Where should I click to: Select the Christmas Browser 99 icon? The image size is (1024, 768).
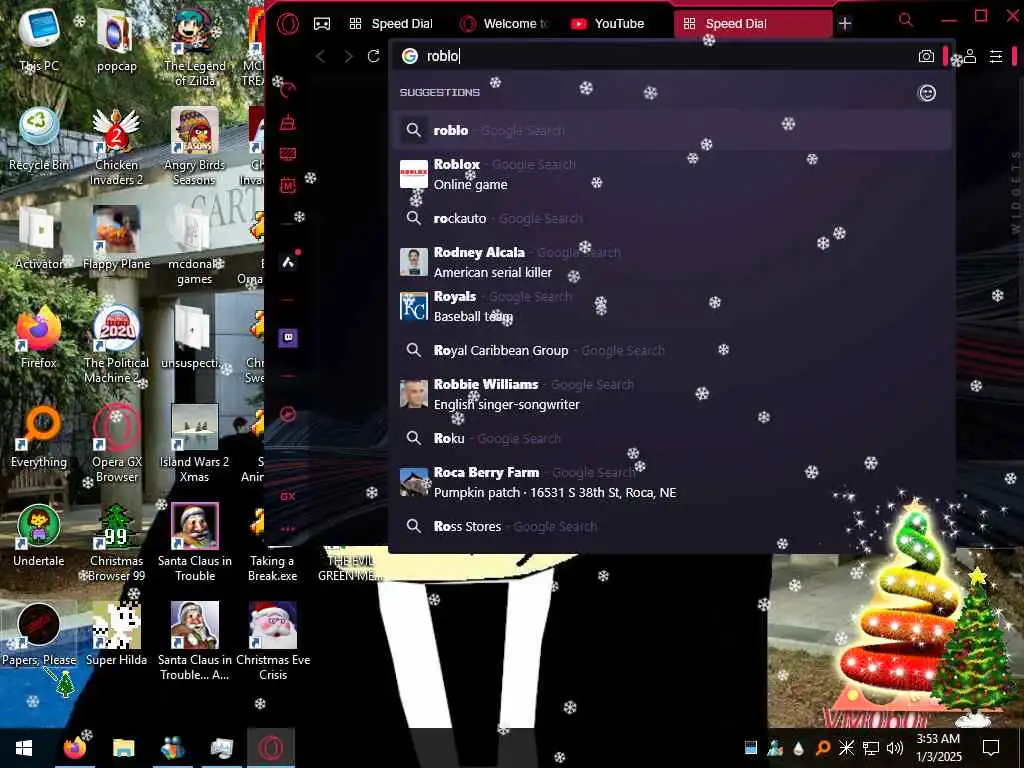click(x=116, y=544)
